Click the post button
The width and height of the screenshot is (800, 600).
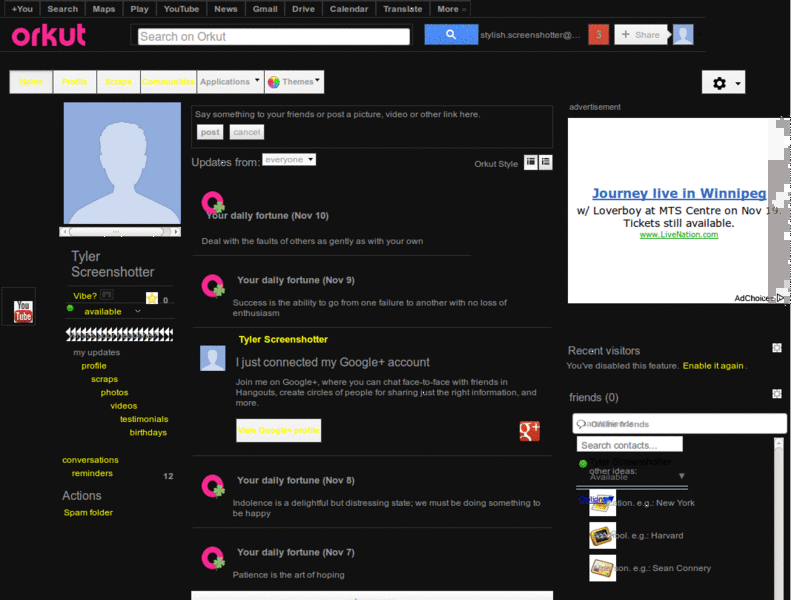click(210, 132)
